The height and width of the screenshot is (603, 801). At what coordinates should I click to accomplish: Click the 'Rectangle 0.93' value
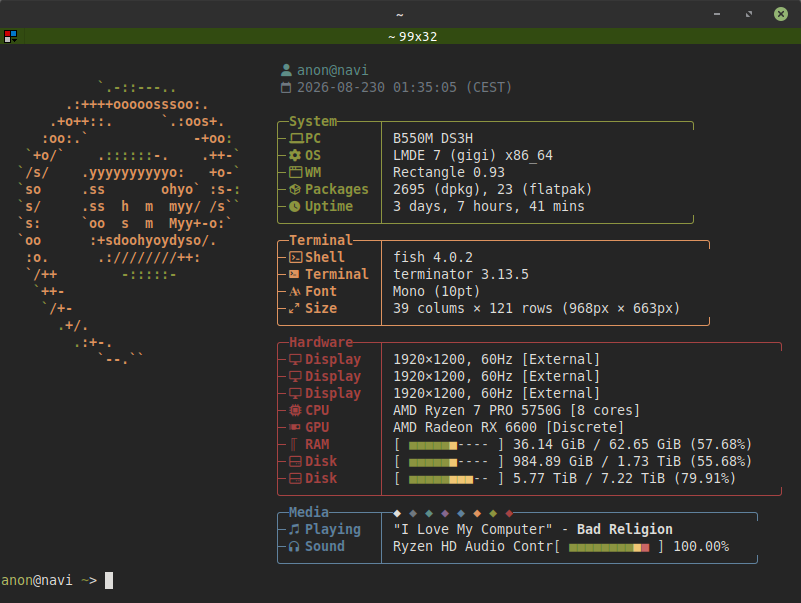tap(449, 172)
